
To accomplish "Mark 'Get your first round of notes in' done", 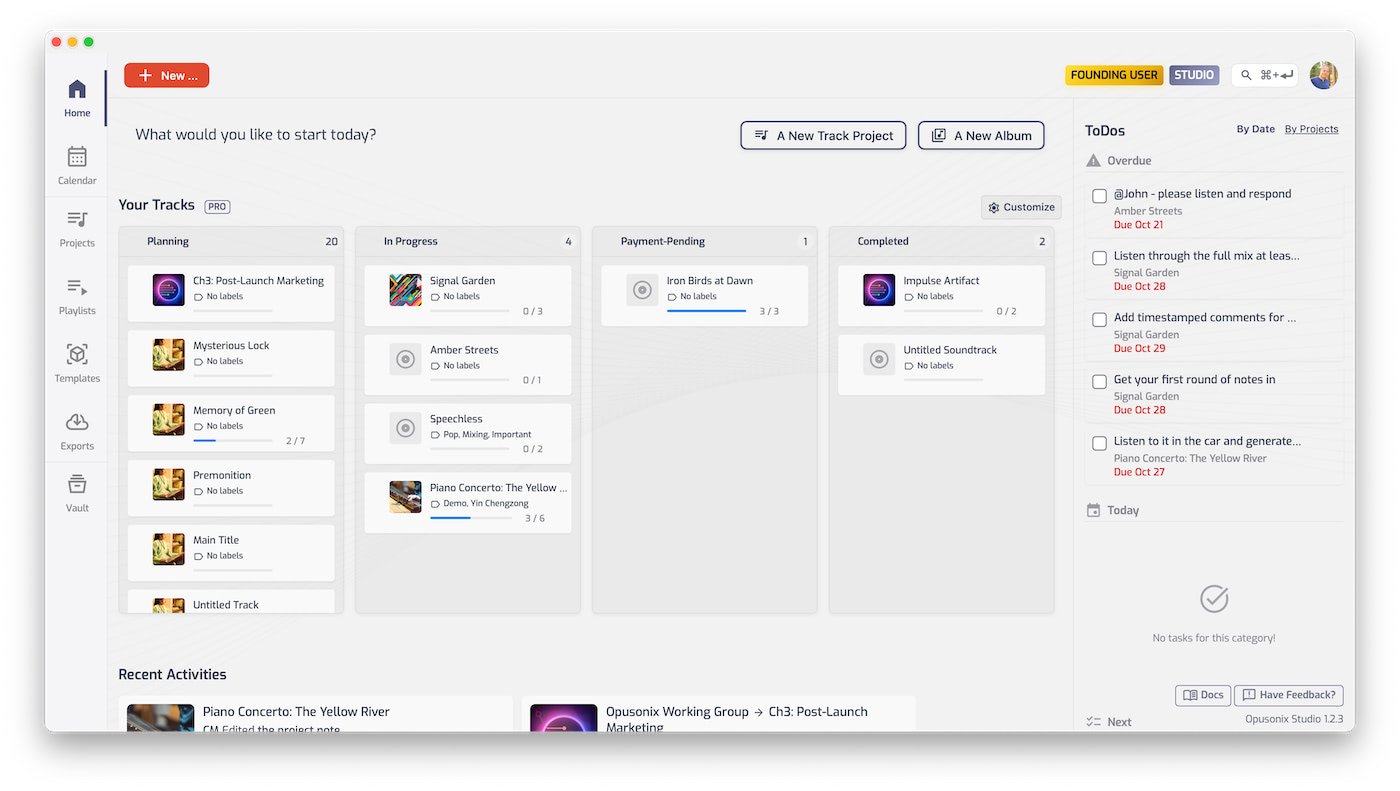I will coord(1099,381).
